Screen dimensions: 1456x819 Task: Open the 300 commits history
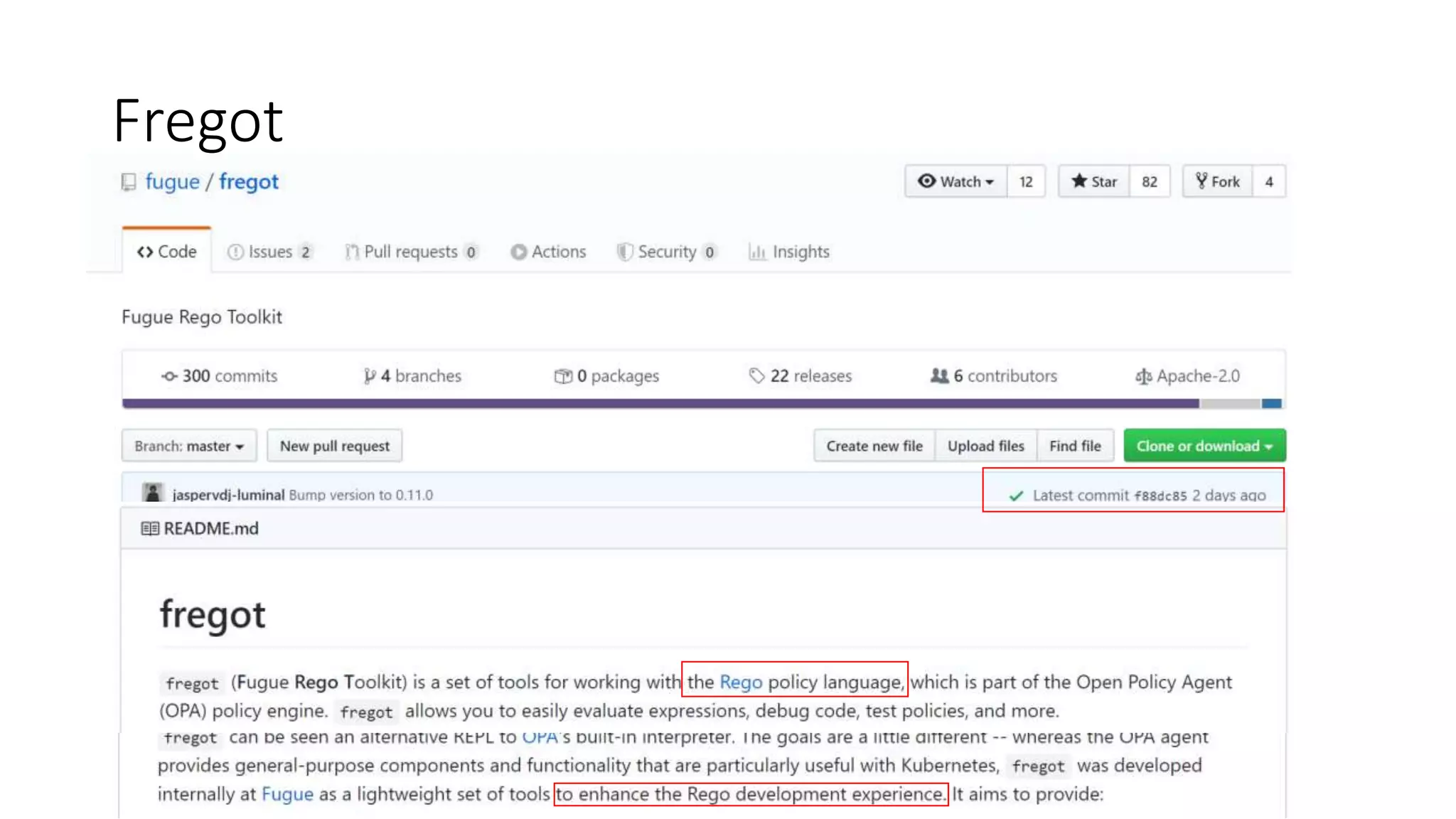220,376
